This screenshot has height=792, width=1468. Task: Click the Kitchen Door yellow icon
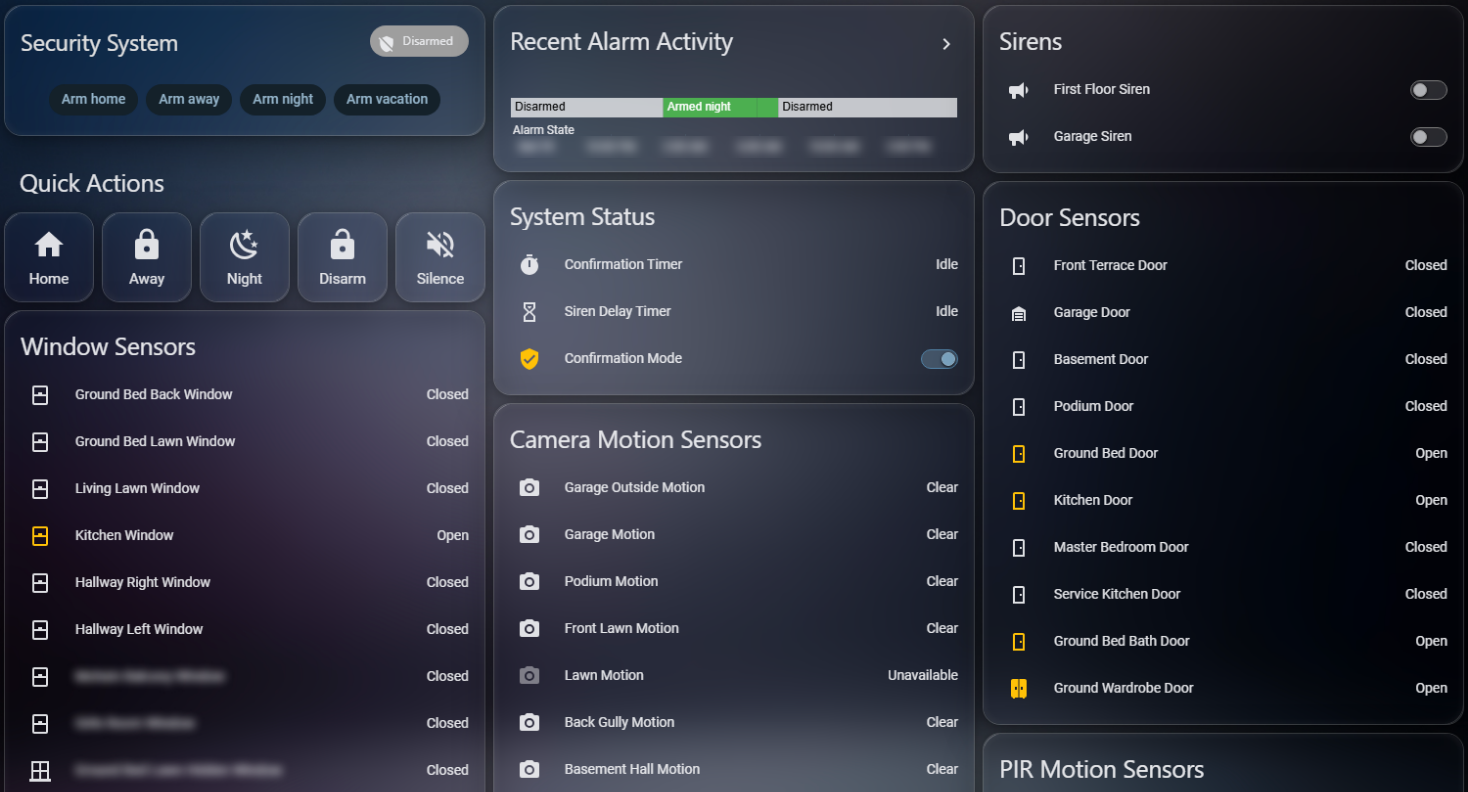coord(1019,501)
